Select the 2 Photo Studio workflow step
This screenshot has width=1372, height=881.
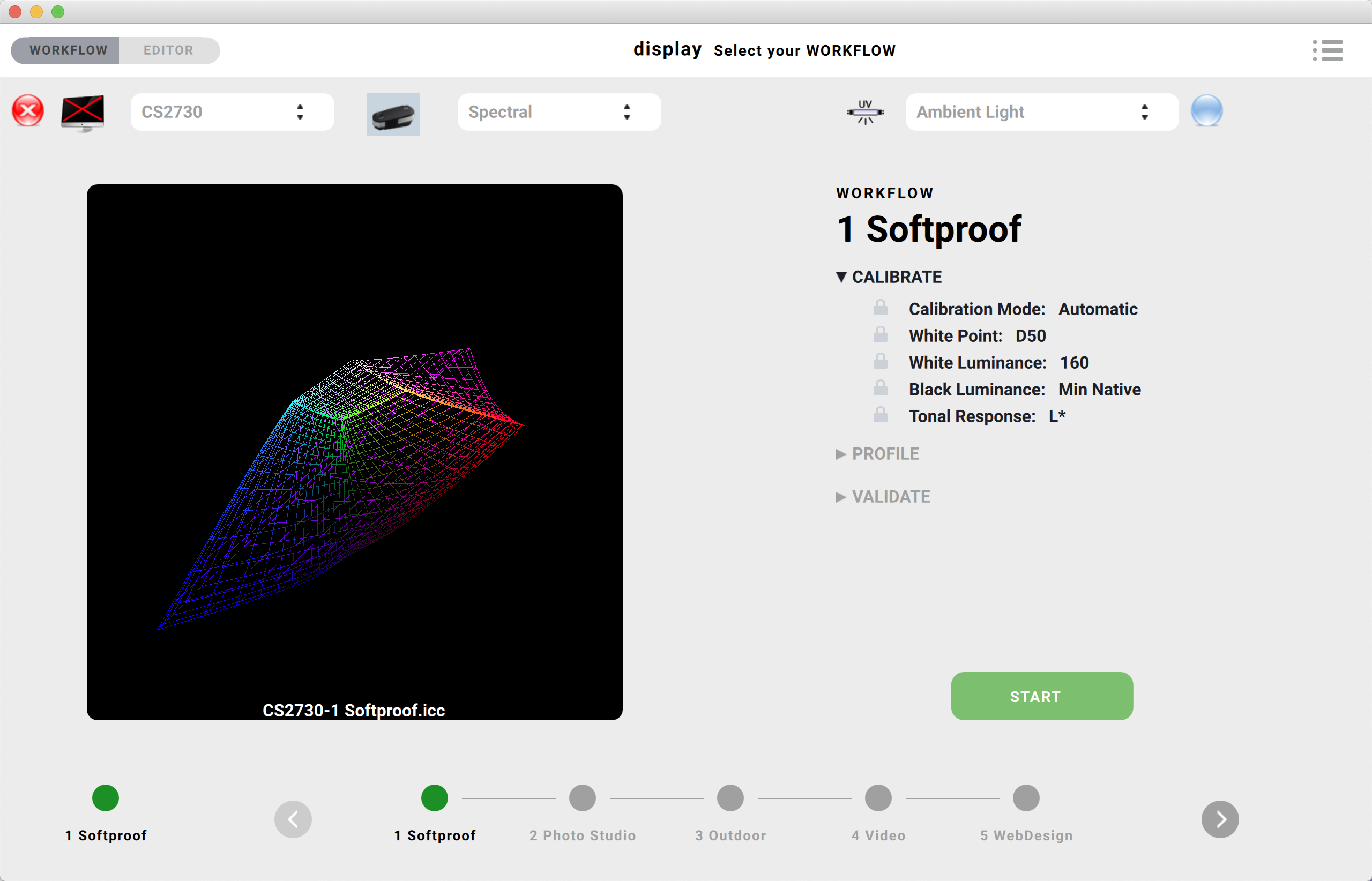[583, 813]
